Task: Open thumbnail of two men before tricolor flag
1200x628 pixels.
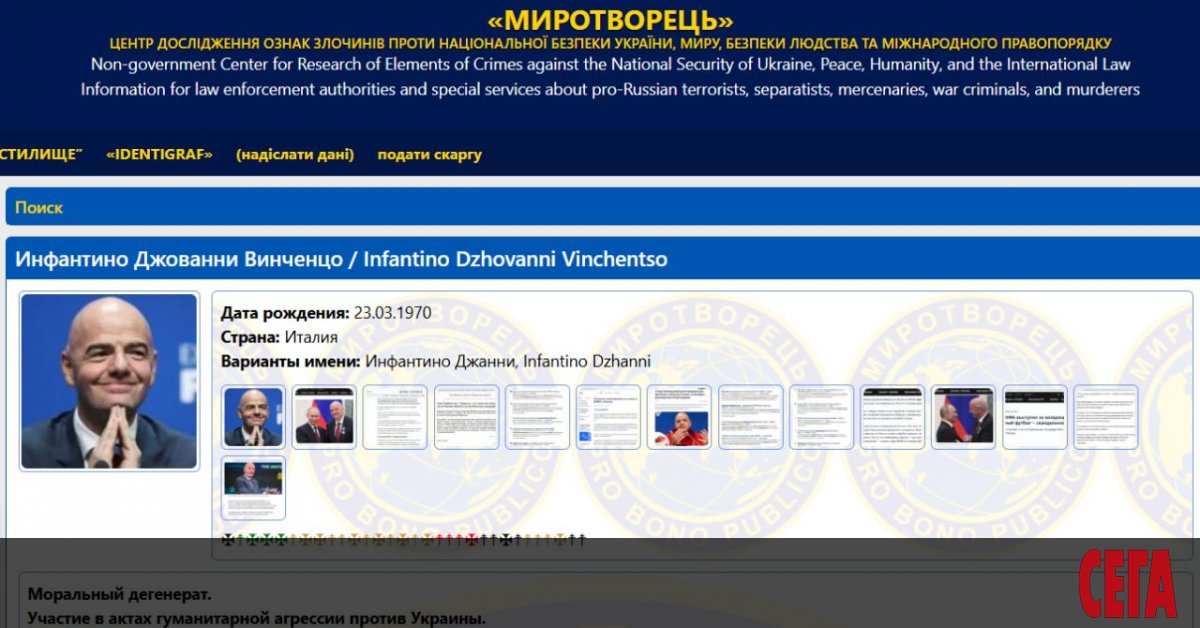Action: pos(324,417)
